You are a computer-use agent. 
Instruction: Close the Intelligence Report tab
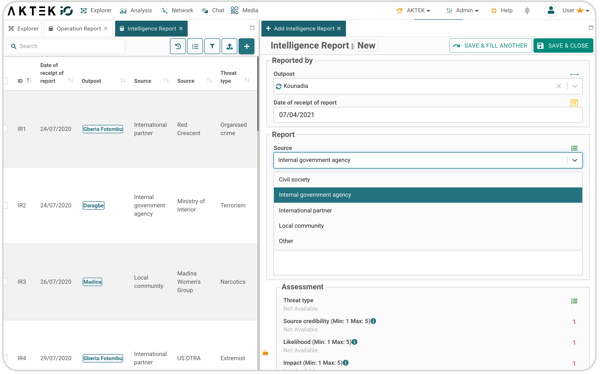click(x=181, y=29)
